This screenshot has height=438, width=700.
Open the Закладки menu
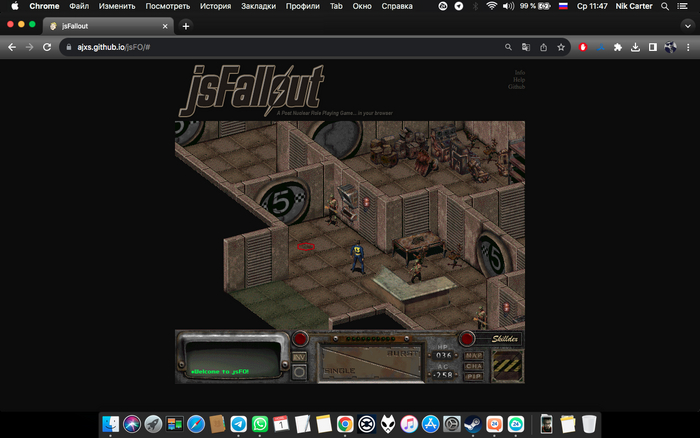[258, 6]
